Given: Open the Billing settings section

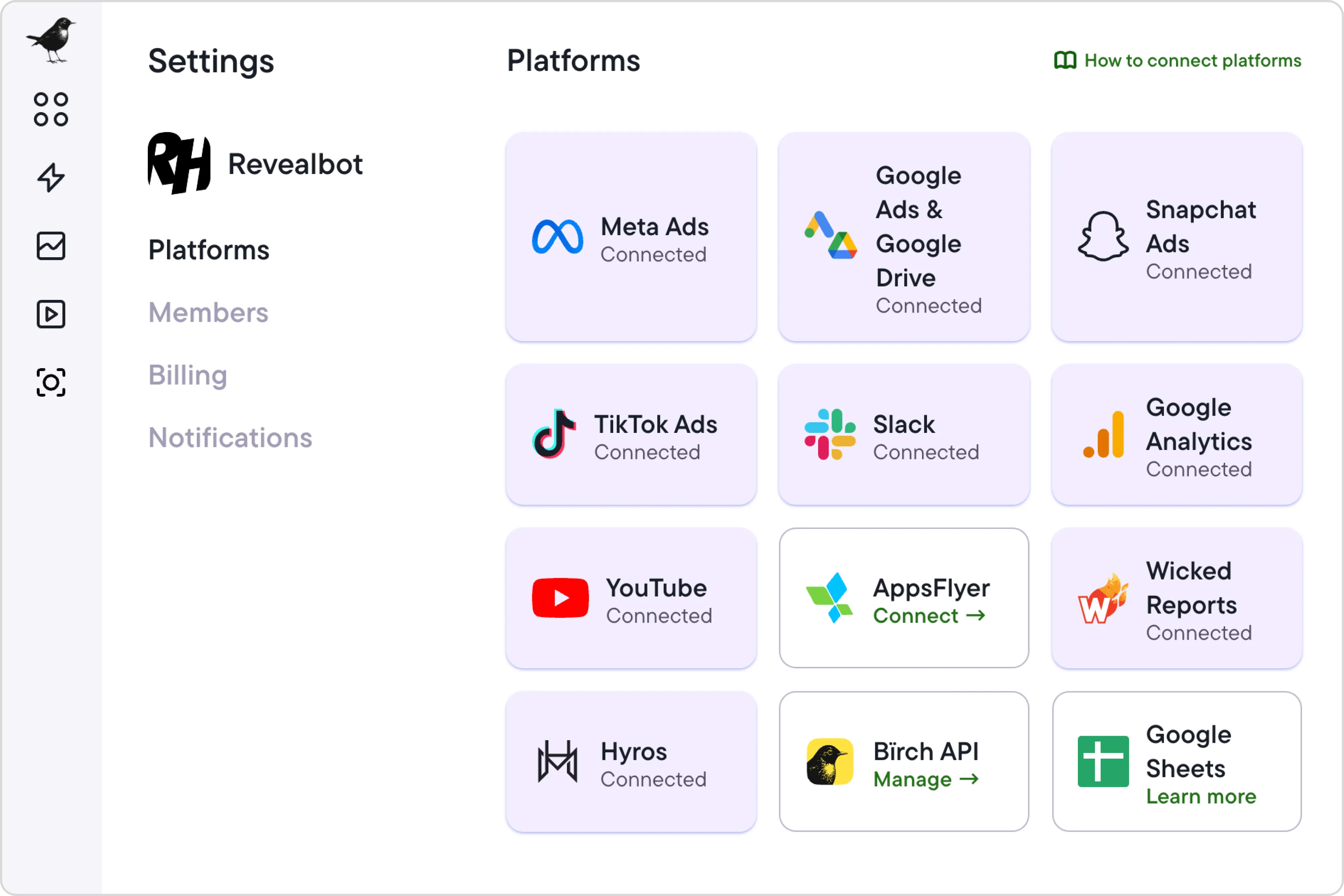Looking at the screenshot, I should [187, 375].
